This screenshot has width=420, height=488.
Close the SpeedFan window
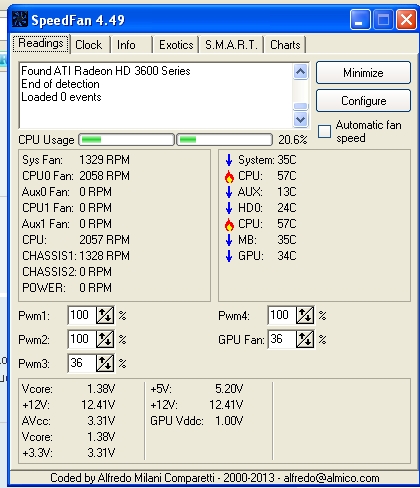tap(406, 20)
